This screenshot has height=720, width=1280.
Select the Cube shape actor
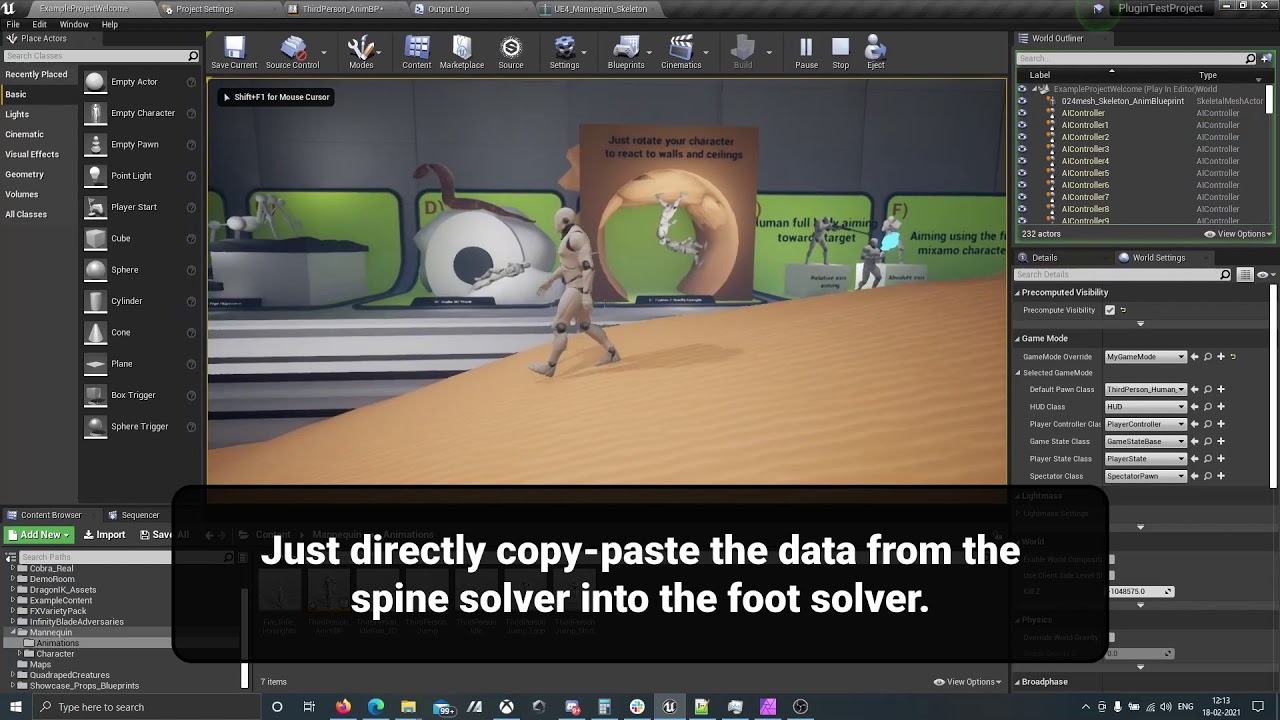tap(140, 238)
